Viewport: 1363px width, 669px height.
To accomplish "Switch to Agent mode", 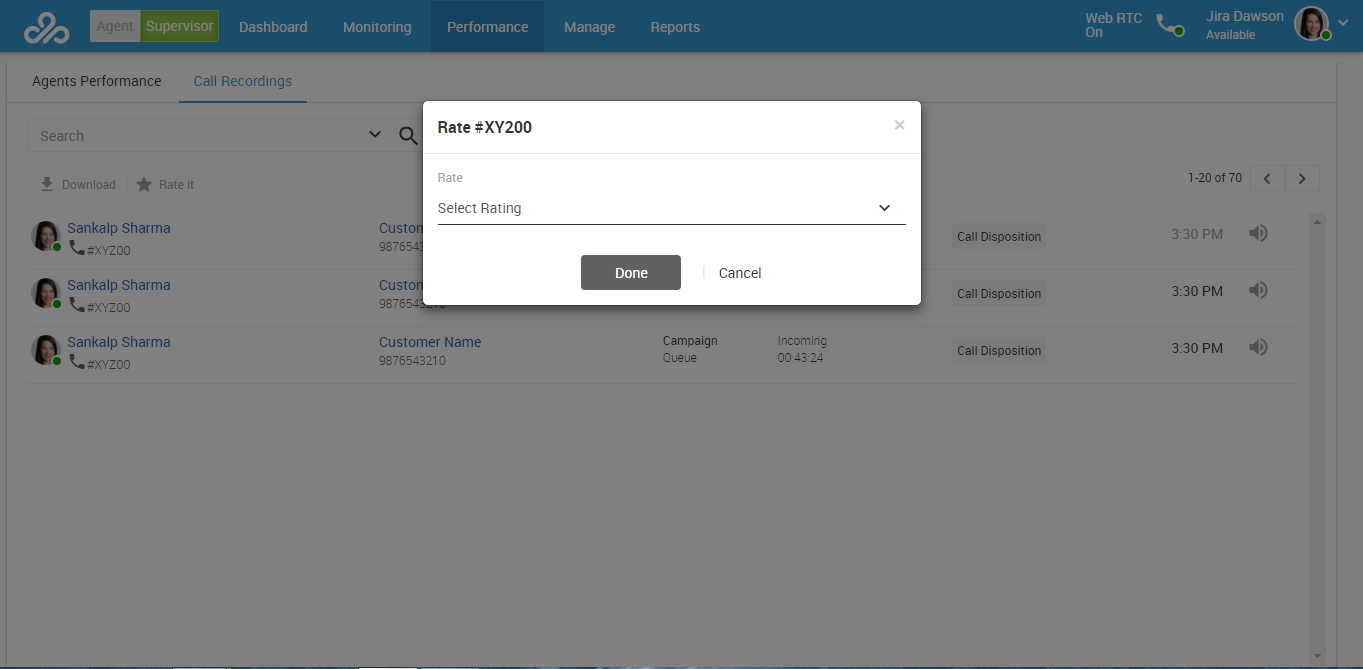I will click(x=115, y=26).
